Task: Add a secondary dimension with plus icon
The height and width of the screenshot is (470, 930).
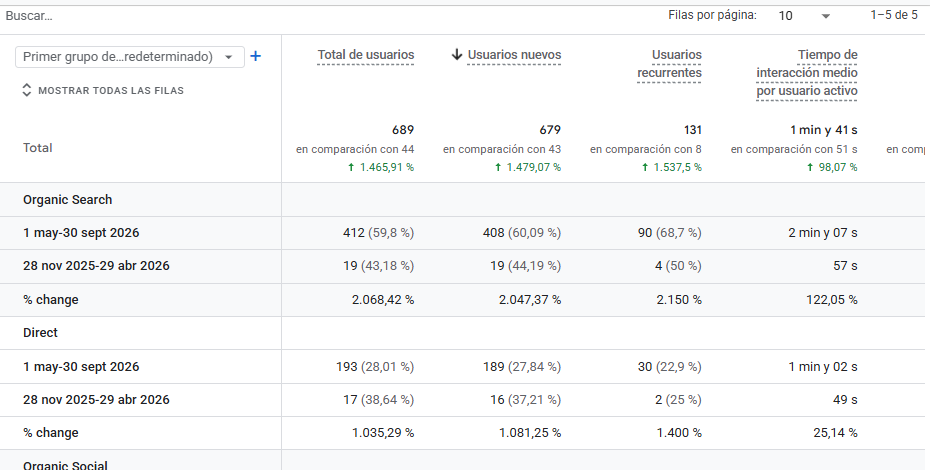Action: 256,56
